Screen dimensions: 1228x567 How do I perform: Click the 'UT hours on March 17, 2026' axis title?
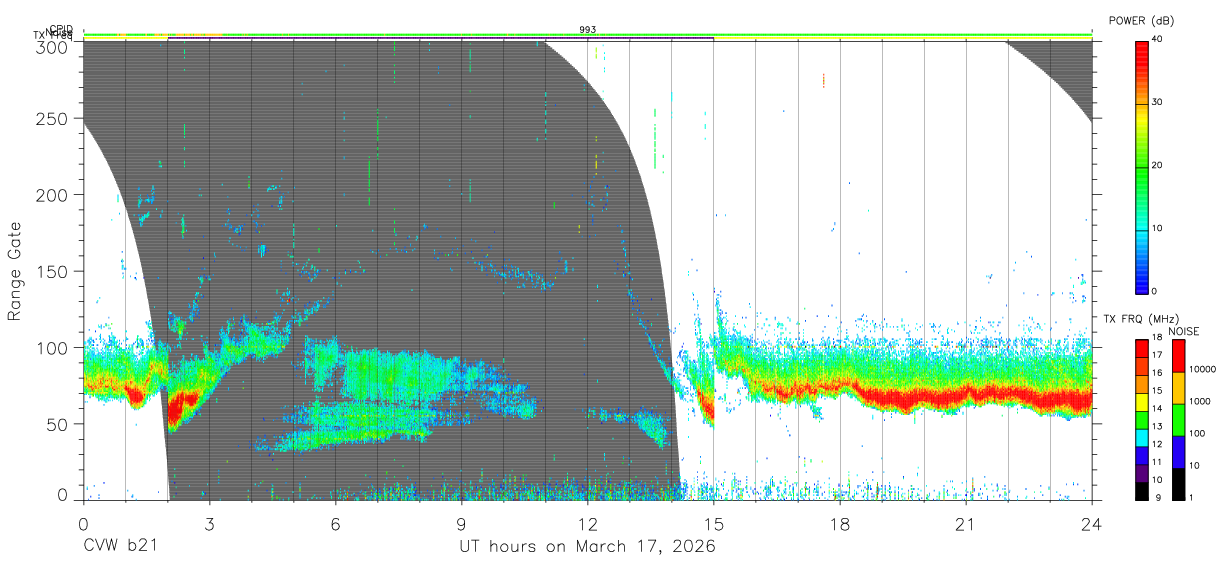pyautogui.click(x=587, y=548)
